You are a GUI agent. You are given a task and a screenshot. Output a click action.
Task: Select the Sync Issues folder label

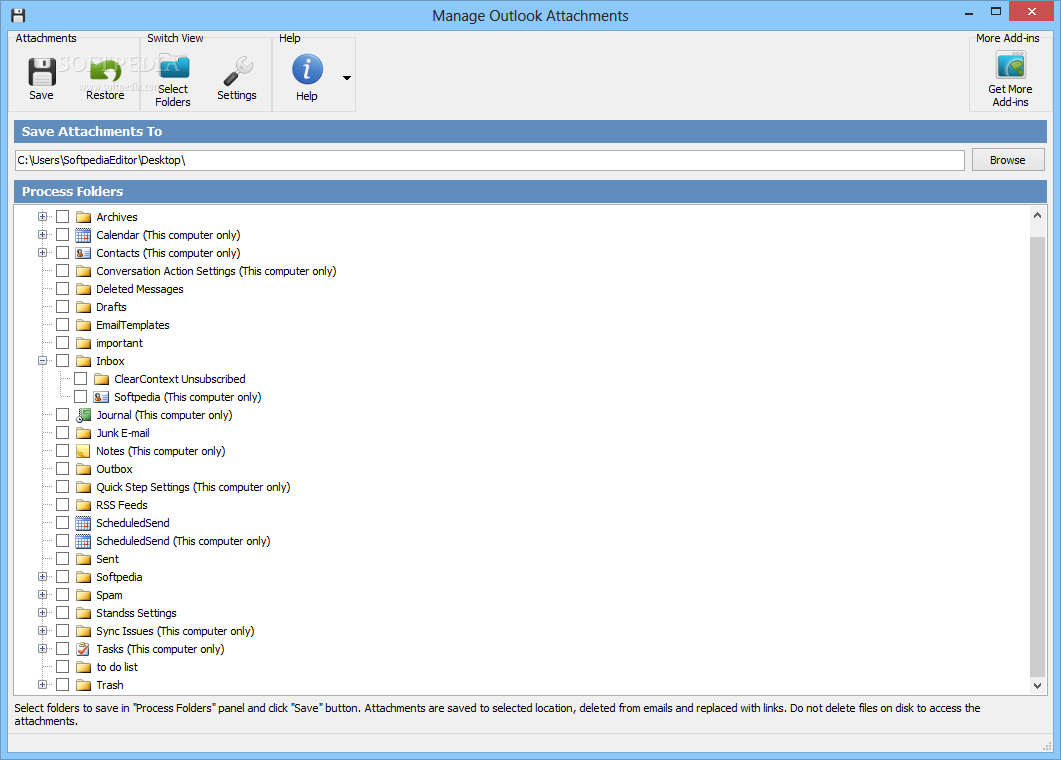coord(175,631)
